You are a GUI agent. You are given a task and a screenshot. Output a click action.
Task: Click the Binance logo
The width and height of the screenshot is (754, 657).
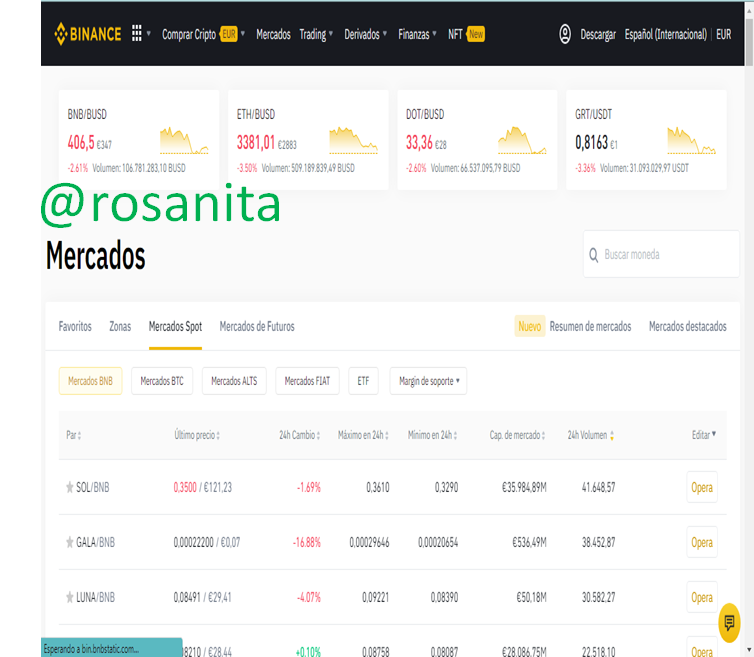click(x=88, y=34)
